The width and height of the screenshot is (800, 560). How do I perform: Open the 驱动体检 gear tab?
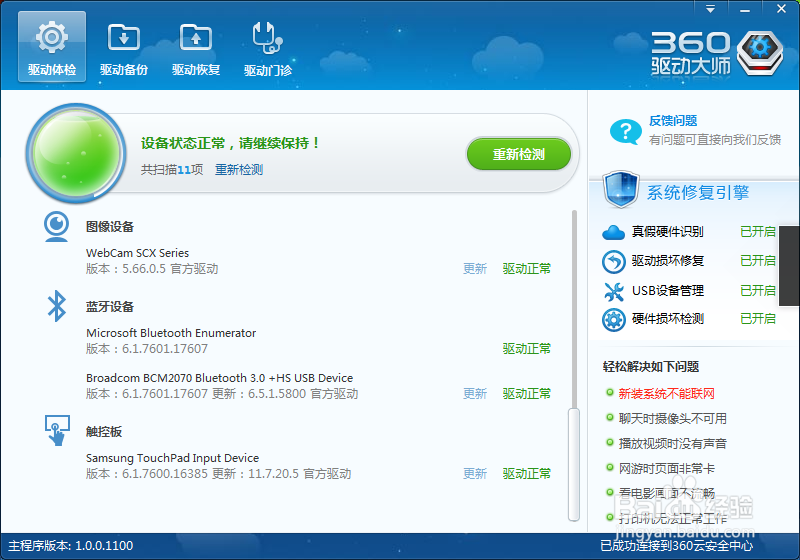click(x=52, y=47)
